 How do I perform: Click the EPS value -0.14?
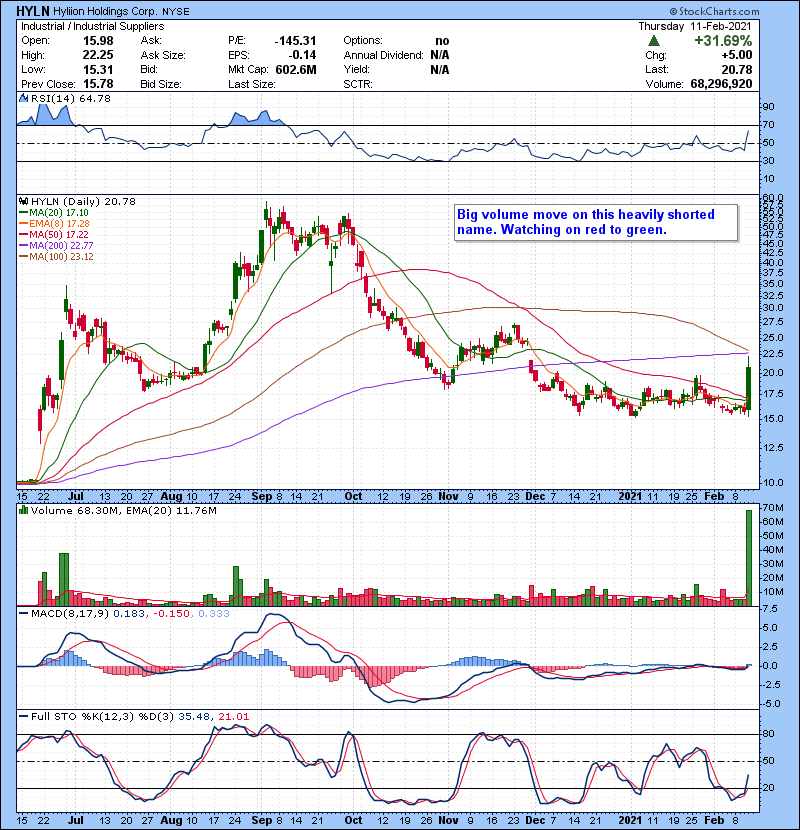coord(302,55)
